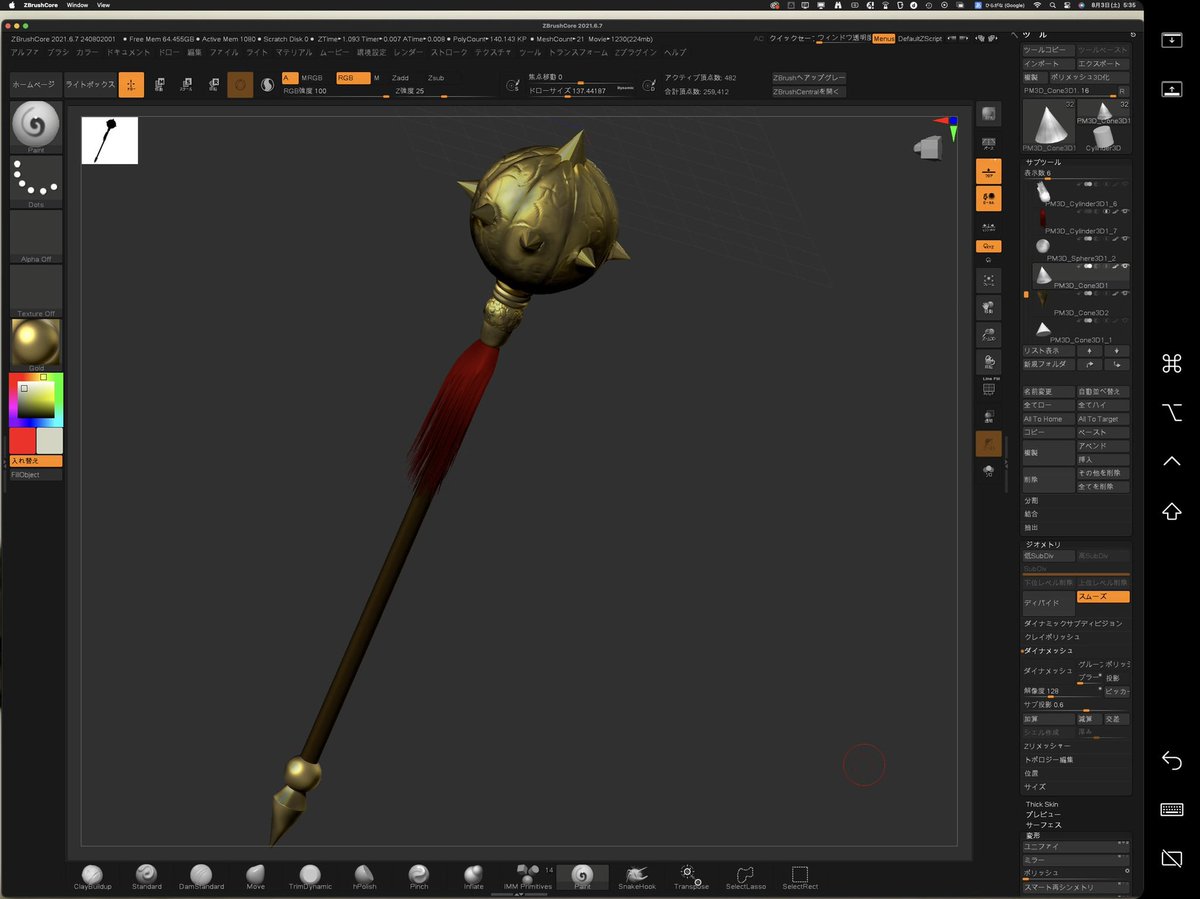Image resolution: width=1200 pixels, height=899 pixels.
Task: Open the アルファ menu
Action: [25, 52]
